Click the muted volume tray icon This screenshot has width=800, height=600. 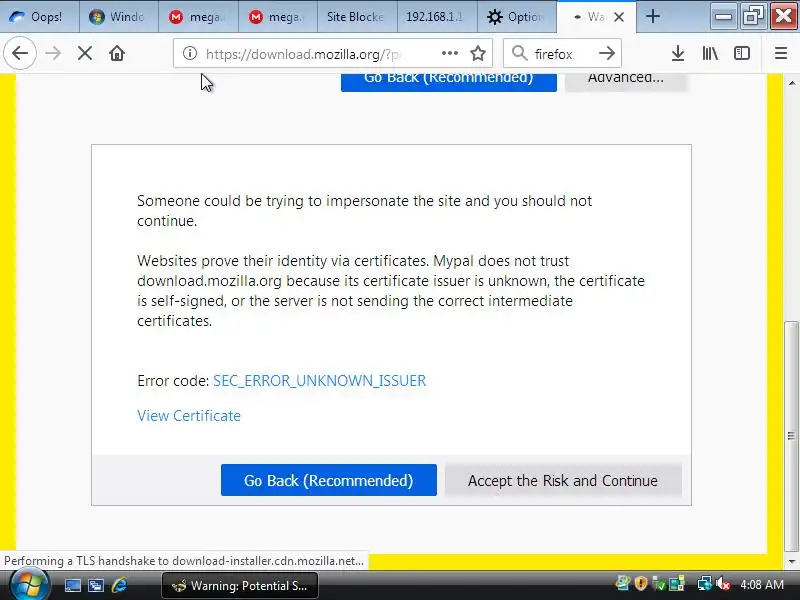(723, 583)
